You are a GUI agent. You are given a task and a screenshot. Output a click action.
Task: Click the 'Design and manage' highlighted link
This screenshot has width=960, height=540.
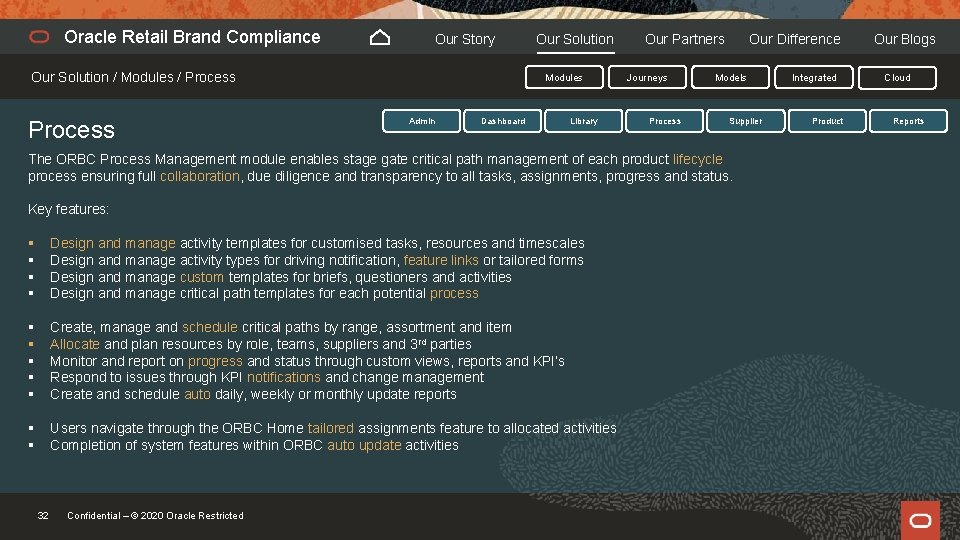(x=113, y=244)
